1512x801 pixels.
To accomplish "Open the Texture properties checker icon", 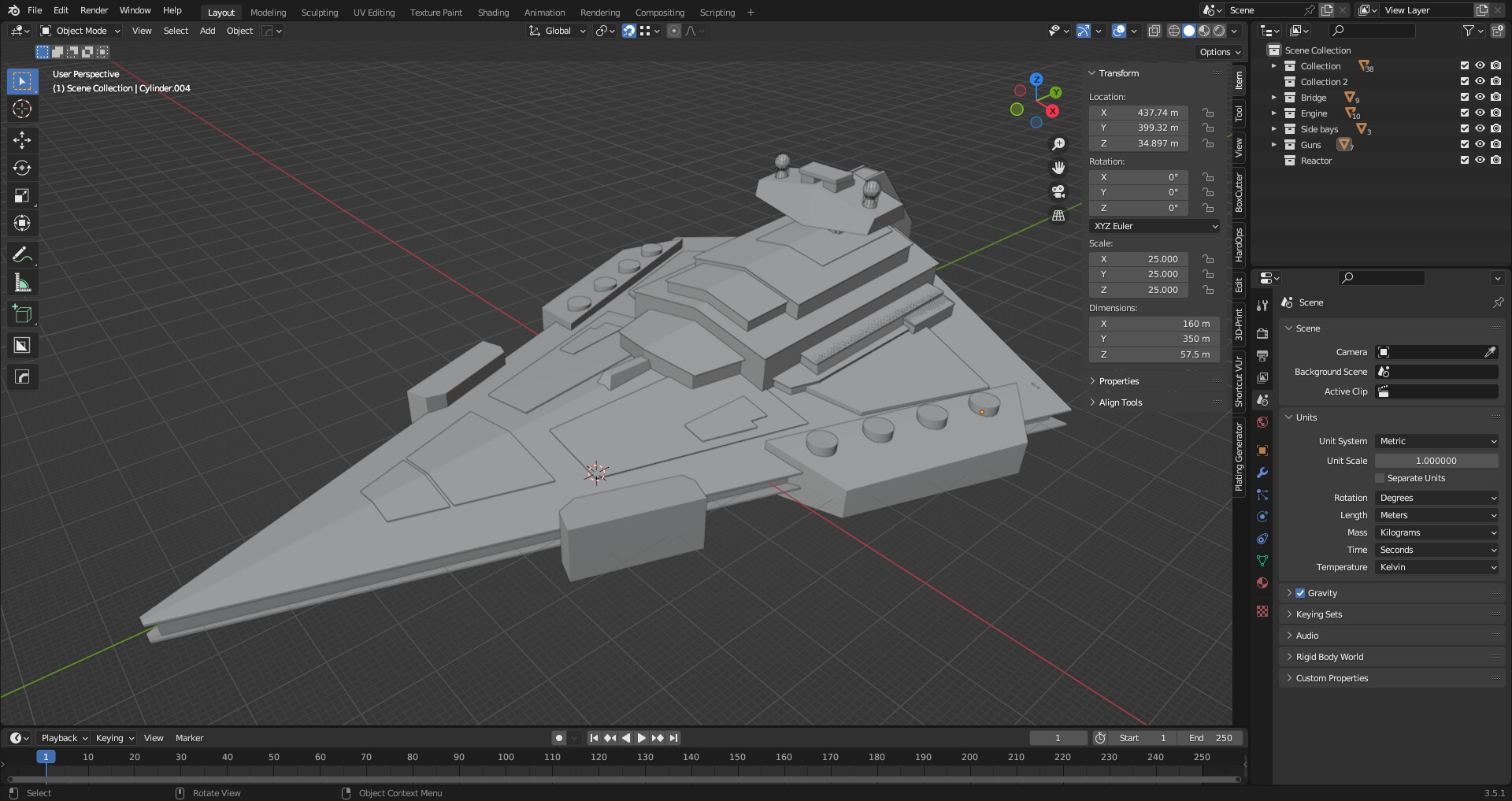I will tap(1262, 611).
